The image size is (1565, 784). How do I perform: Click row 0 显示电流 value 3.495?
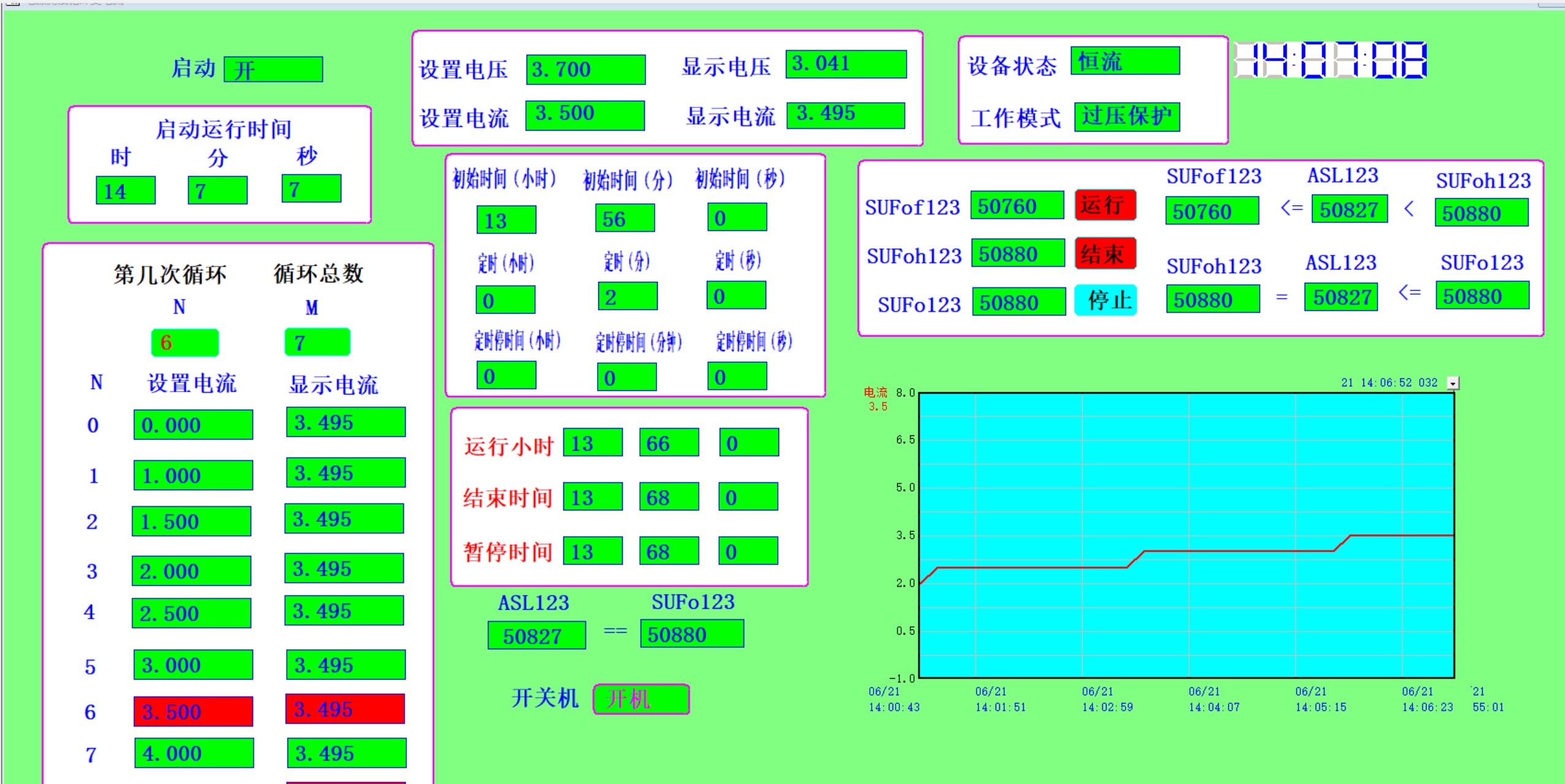346,422
